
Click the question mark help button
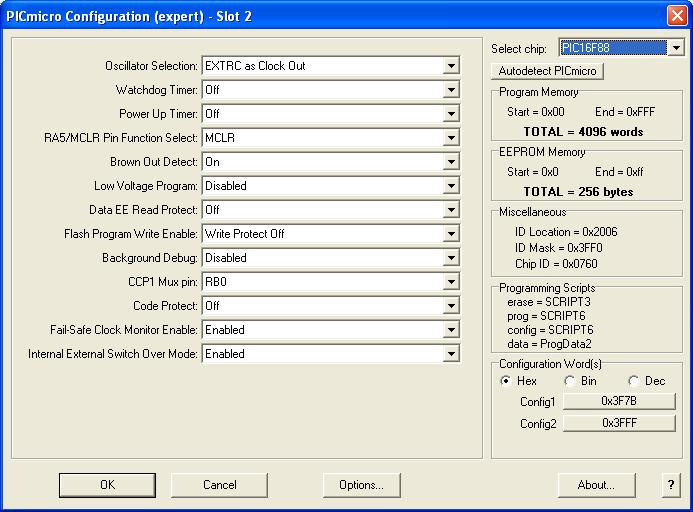(x=671, y=485)
